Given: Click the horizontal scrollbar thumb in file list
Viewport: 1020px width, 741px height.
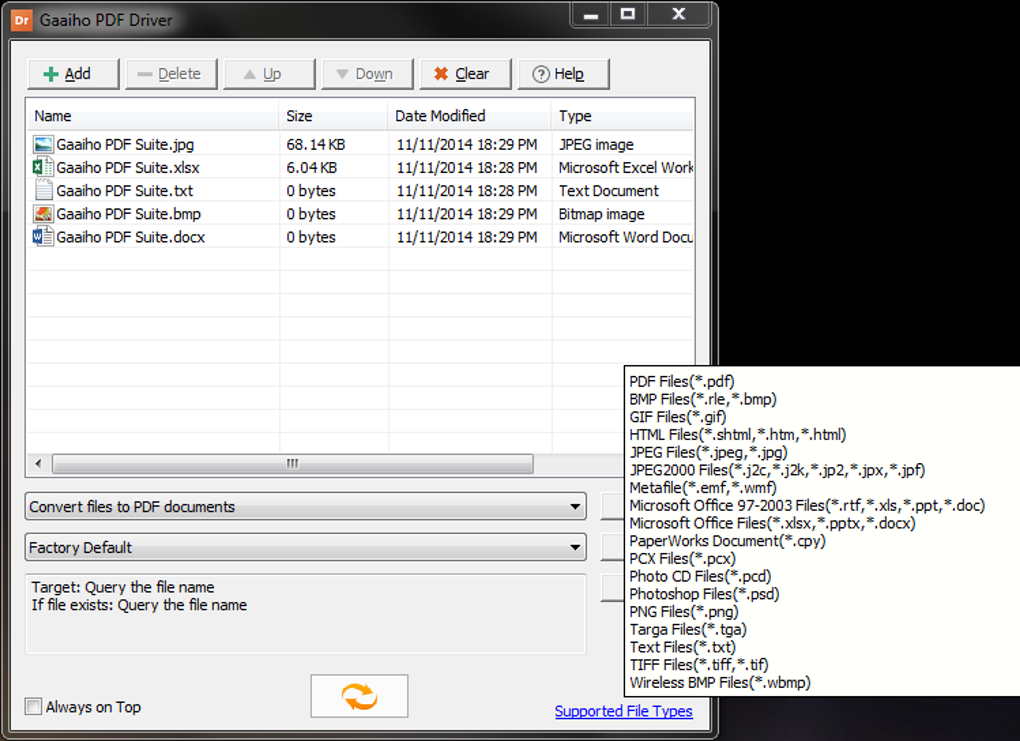Looking at the screenshot, I should tap(293, 464).
